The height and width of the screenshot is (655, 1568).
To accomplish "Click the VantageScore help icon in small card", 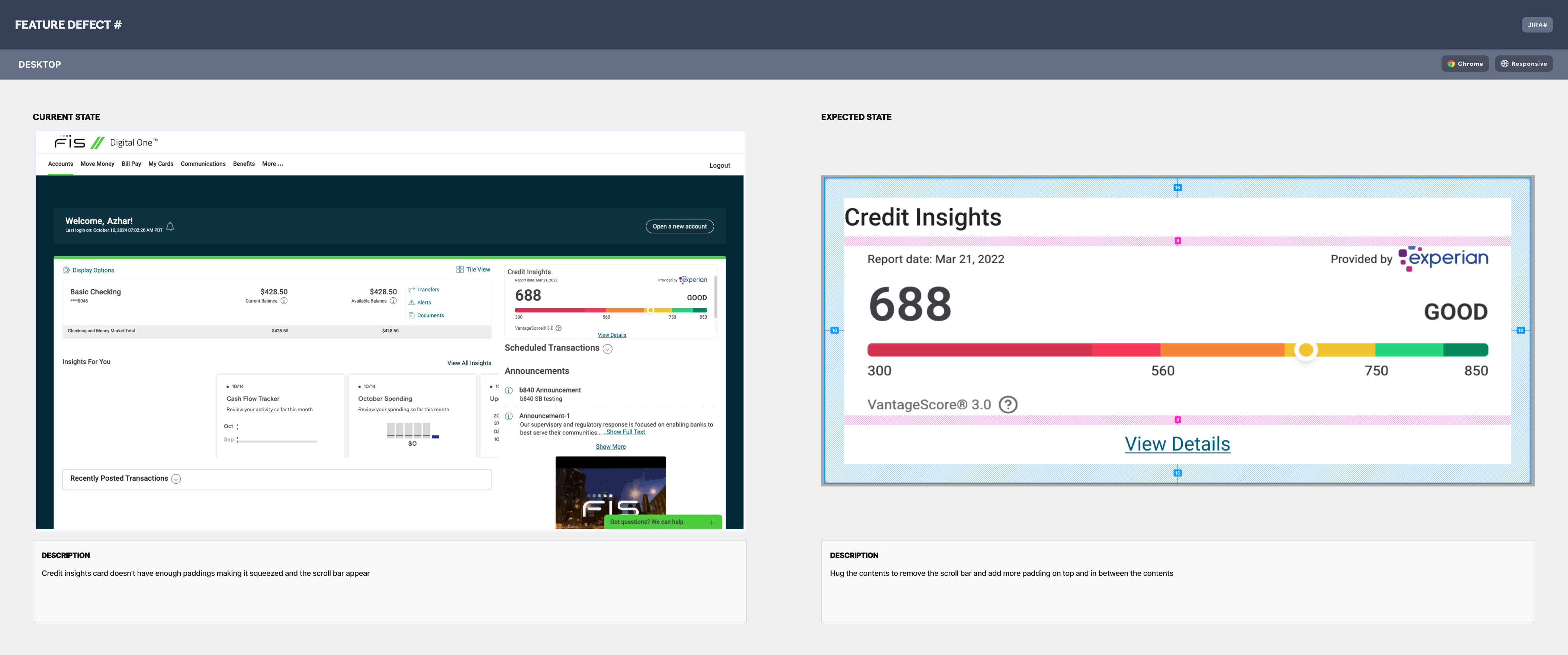I will pos(559,328).
